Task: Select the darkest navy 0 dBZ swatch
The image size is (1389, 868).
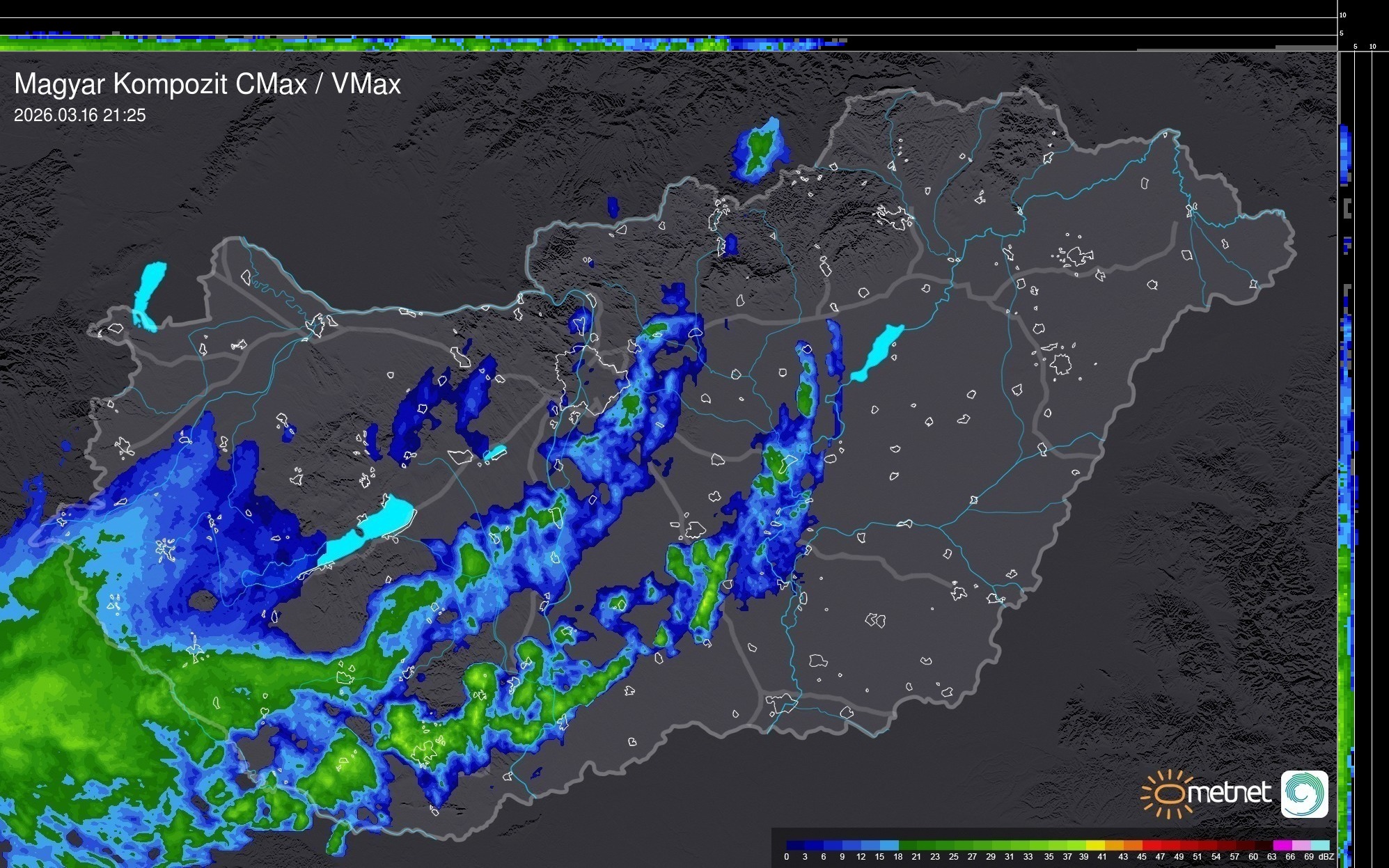Action: 795,846
